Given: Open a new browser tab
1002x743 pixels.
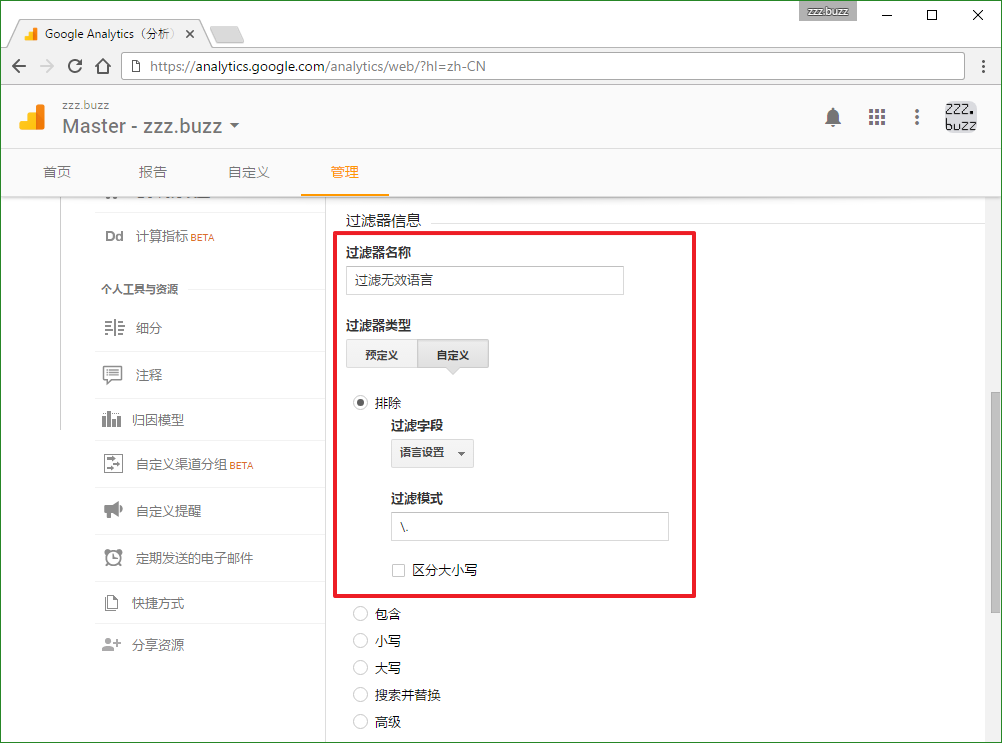Looking at the screenshot, I should click(x=227, y=34).
